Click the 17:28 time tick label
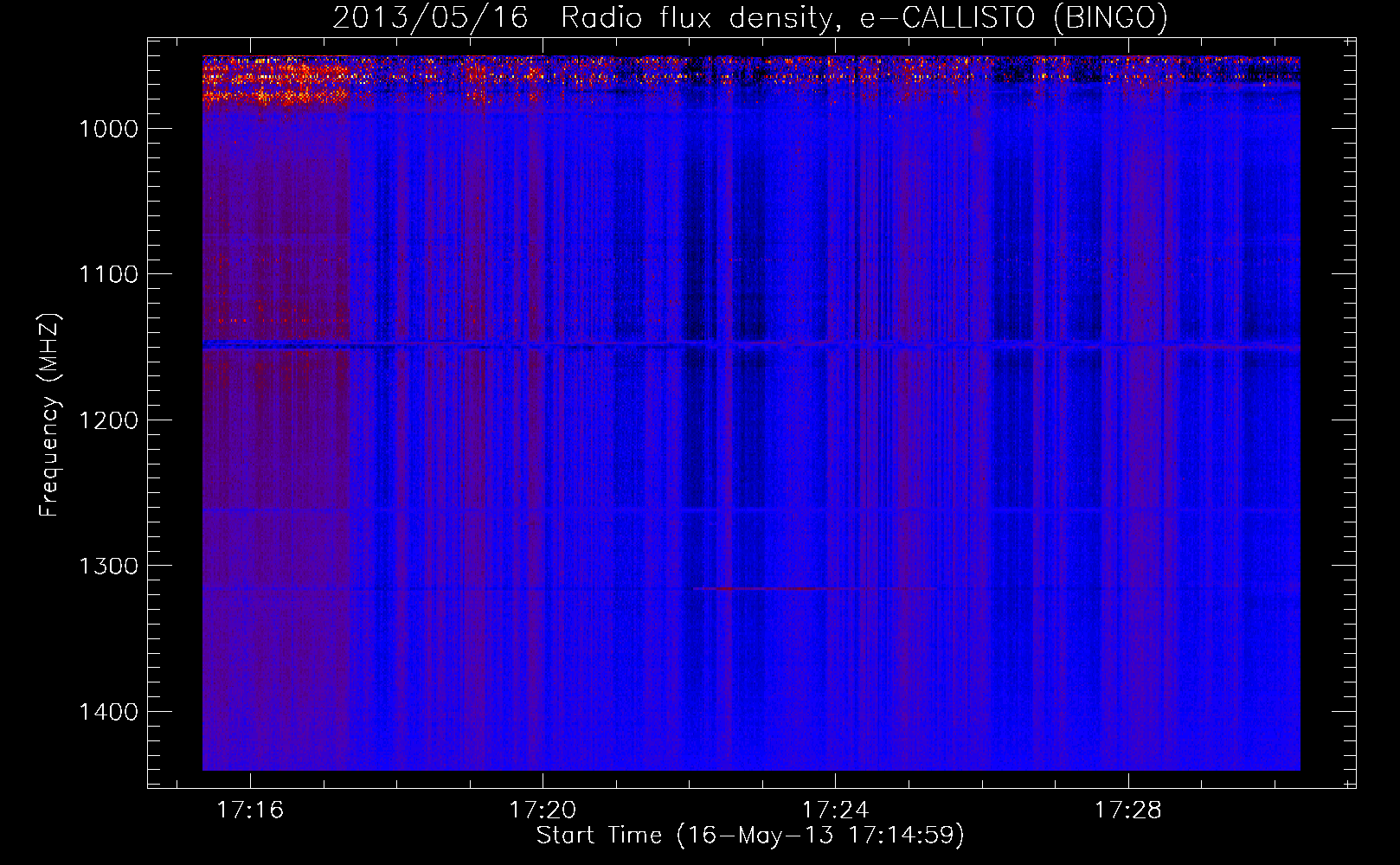 pos(1128,811)
